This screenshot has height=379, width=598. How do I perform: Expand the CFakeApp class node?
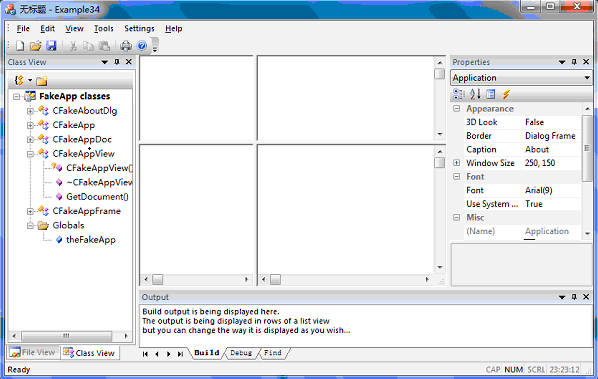[x=30, y=125]
